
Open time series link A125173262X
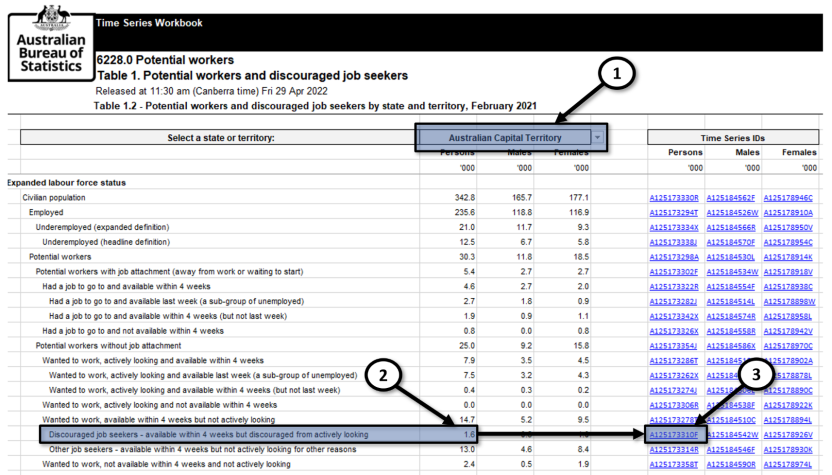(x=674, y=376)
